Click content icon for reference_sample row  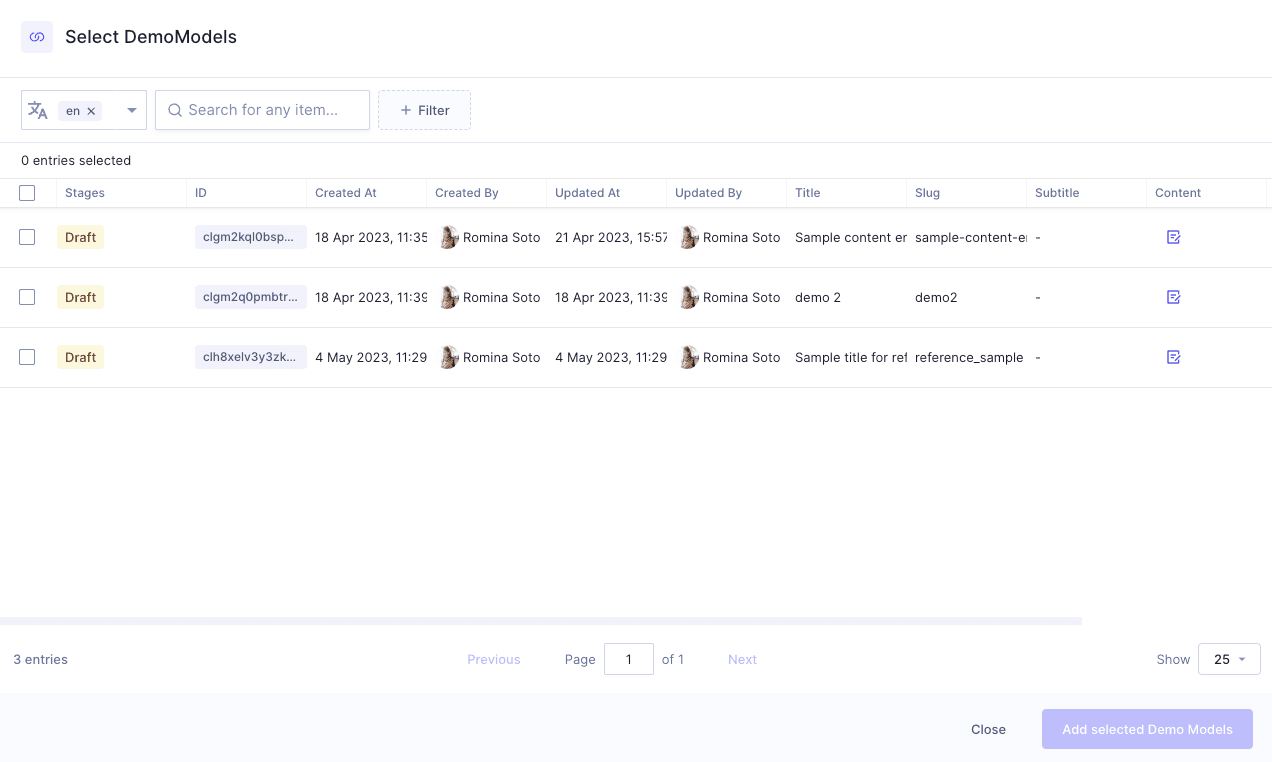coord(1173,357)
